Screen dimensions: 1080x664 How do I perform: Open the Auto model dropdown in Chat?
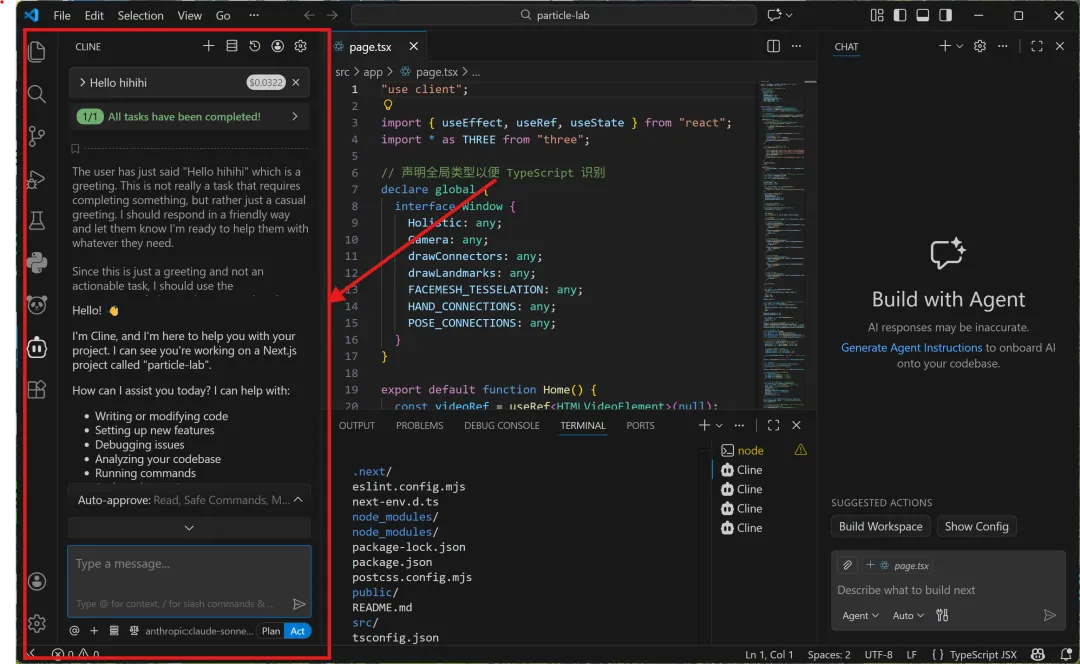point(908,615)
